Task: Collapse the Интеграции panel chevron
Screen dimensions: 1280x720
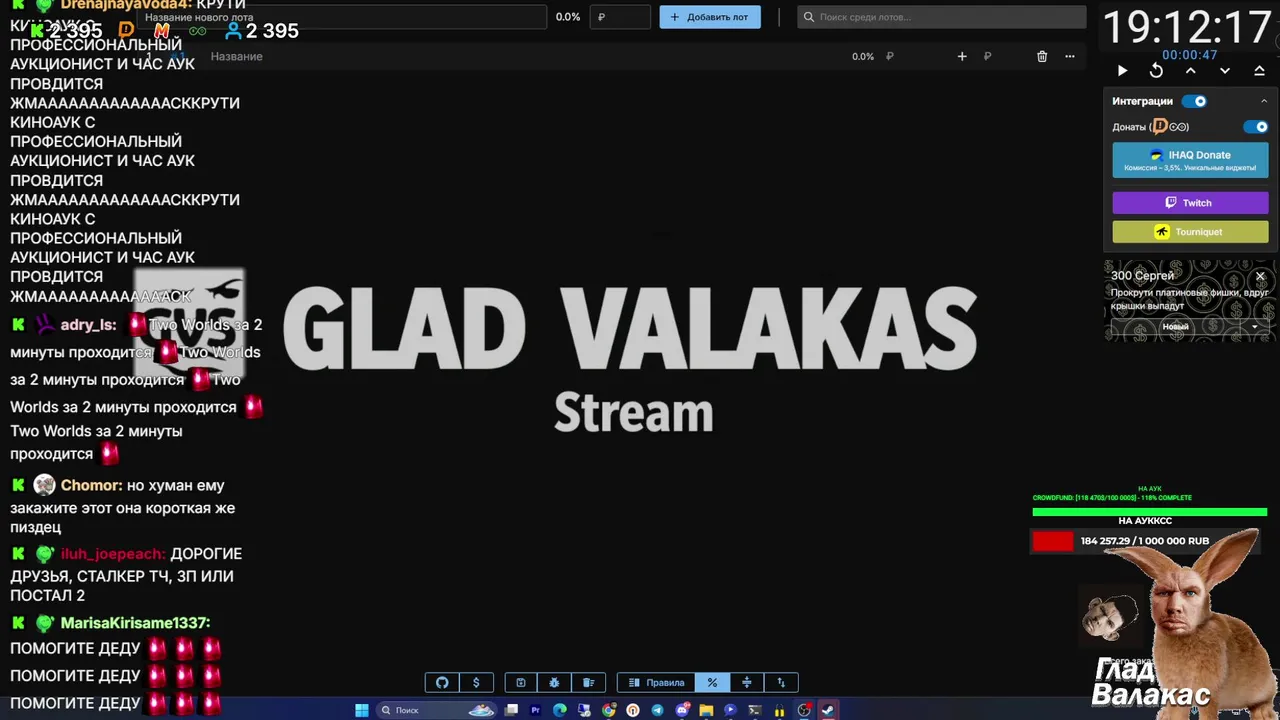Action: tap(1264, 101)
